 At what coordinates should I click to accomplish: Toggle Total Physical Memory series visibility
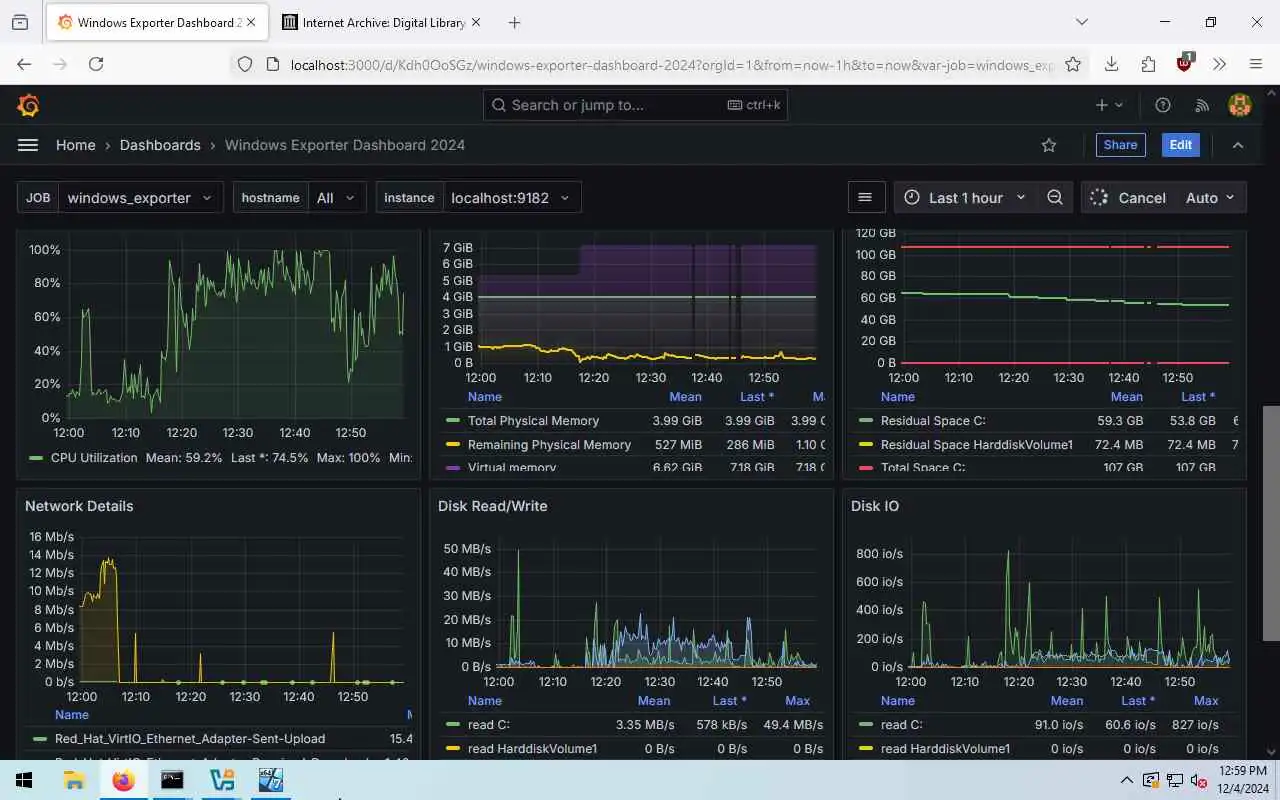click(x=533, y=421)
